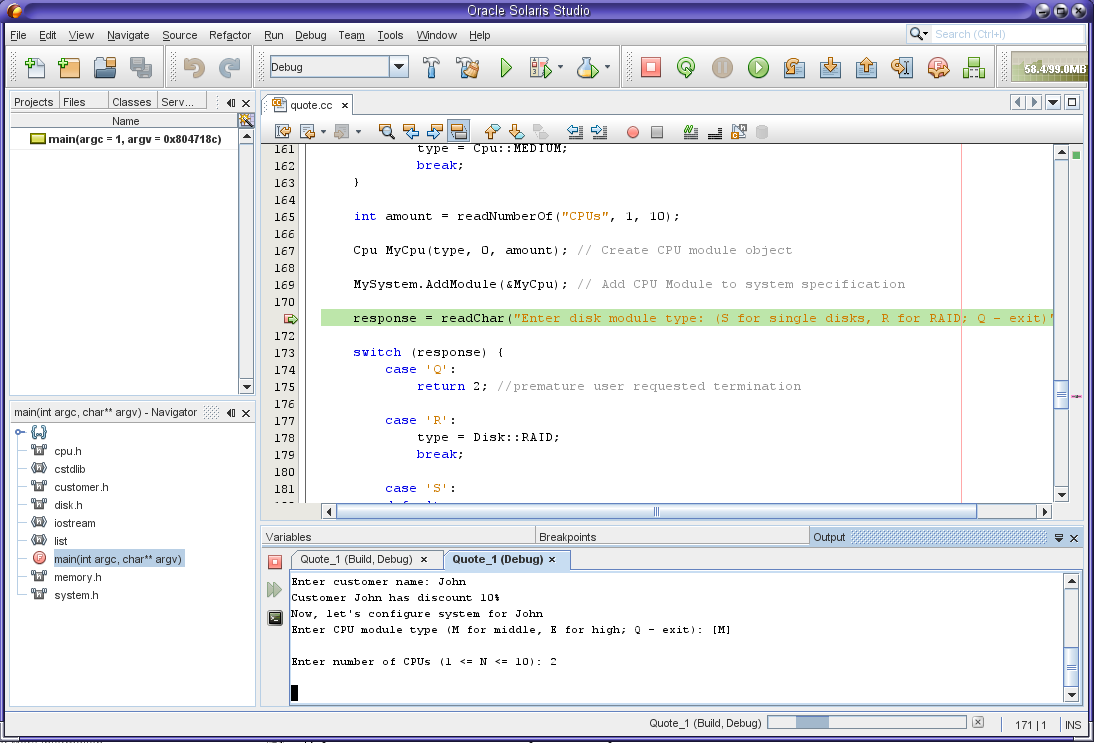Click the Search (Ctrl+I) input field
Viewport: 1094px width, 743px height.
point(1006,34)
